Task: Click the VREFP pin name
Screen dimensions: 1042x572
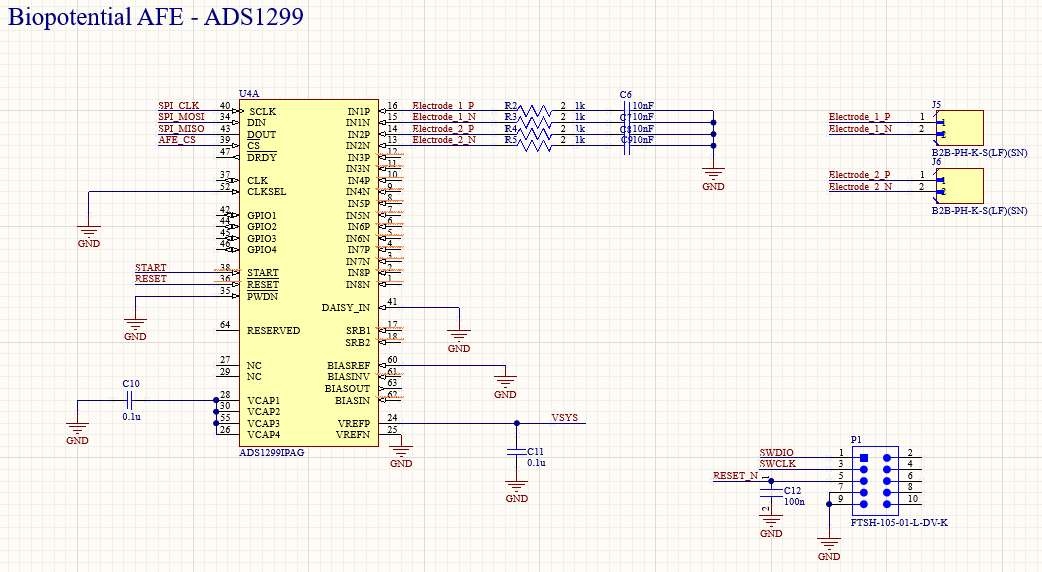Action: pyautogui.click(x=354, y=423)
